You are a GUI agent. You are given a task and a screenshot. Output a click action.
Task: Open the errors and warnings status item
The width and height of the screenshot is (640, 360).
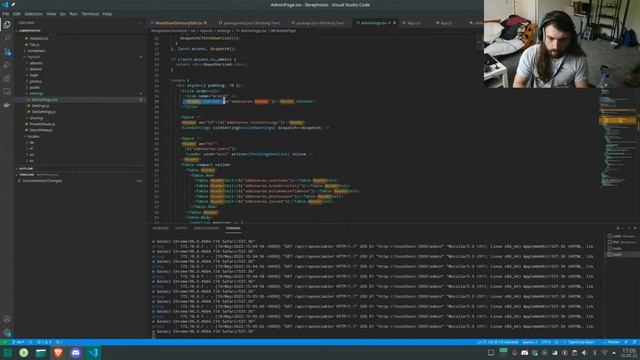44,342
